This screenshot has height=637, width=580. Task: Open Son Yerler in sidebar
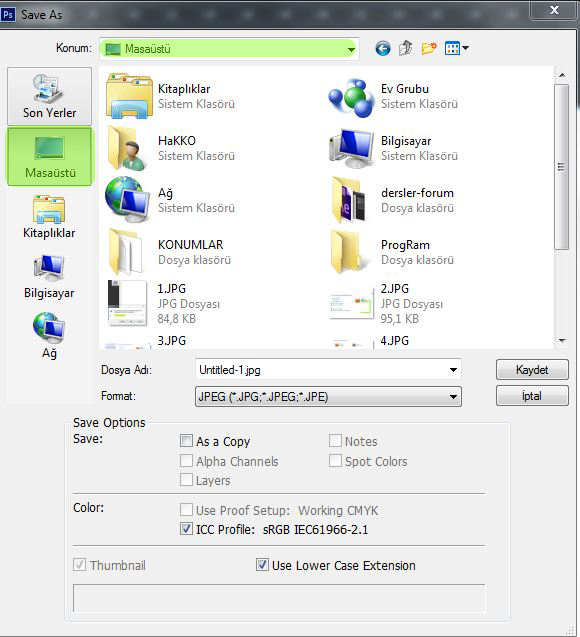point(50,96)
